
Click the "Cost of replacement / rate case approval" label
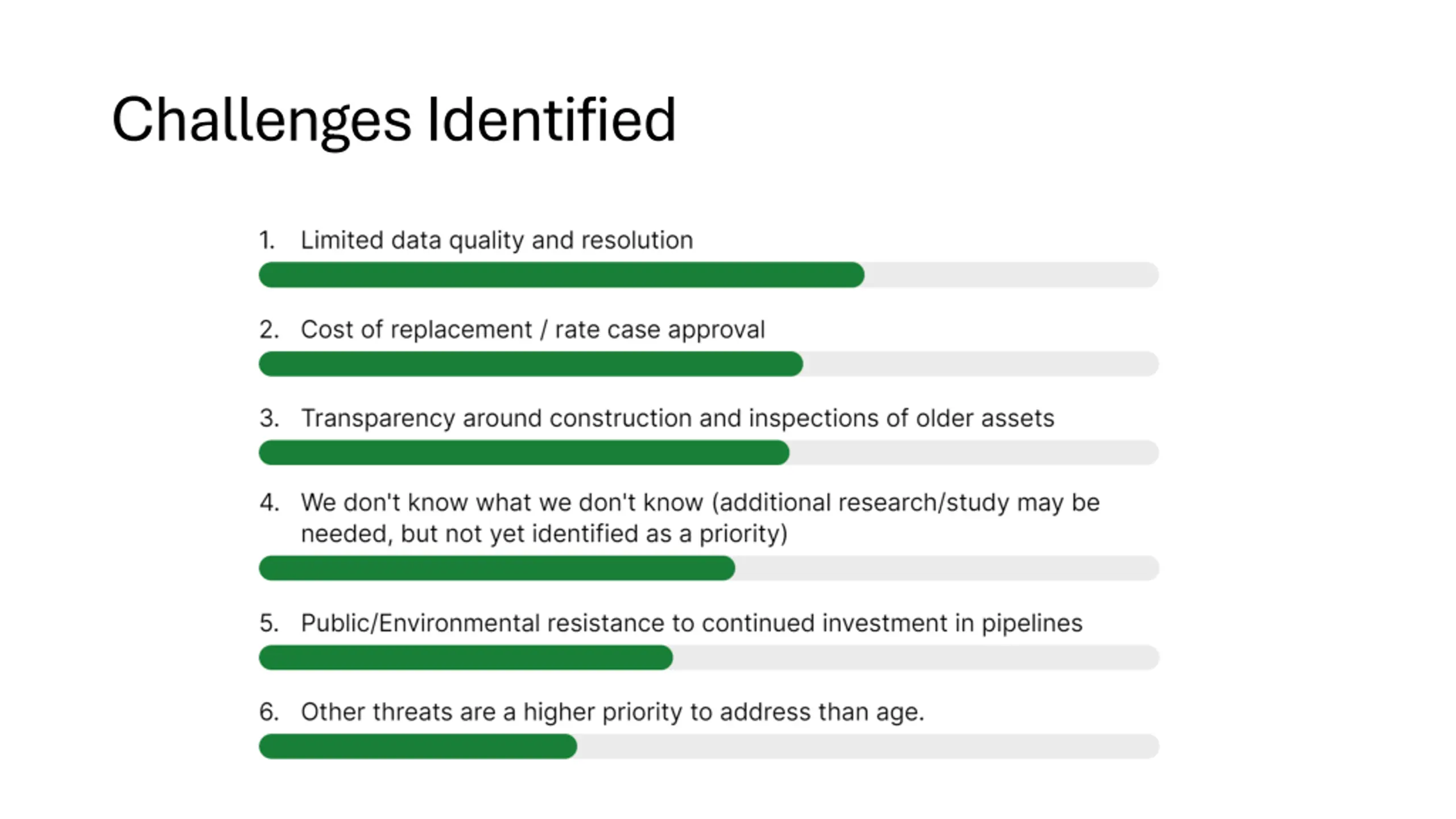tap(532, 329)
